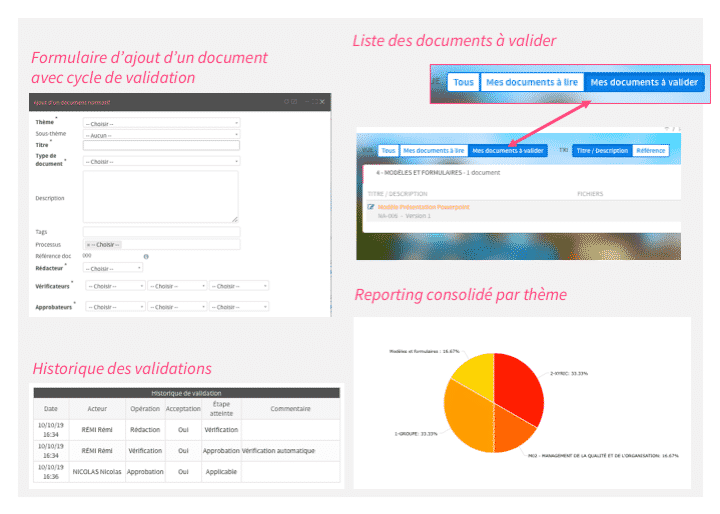Click the circular refresh icon in the dialog header
720x514 pixels.
(x=287, y=102)
